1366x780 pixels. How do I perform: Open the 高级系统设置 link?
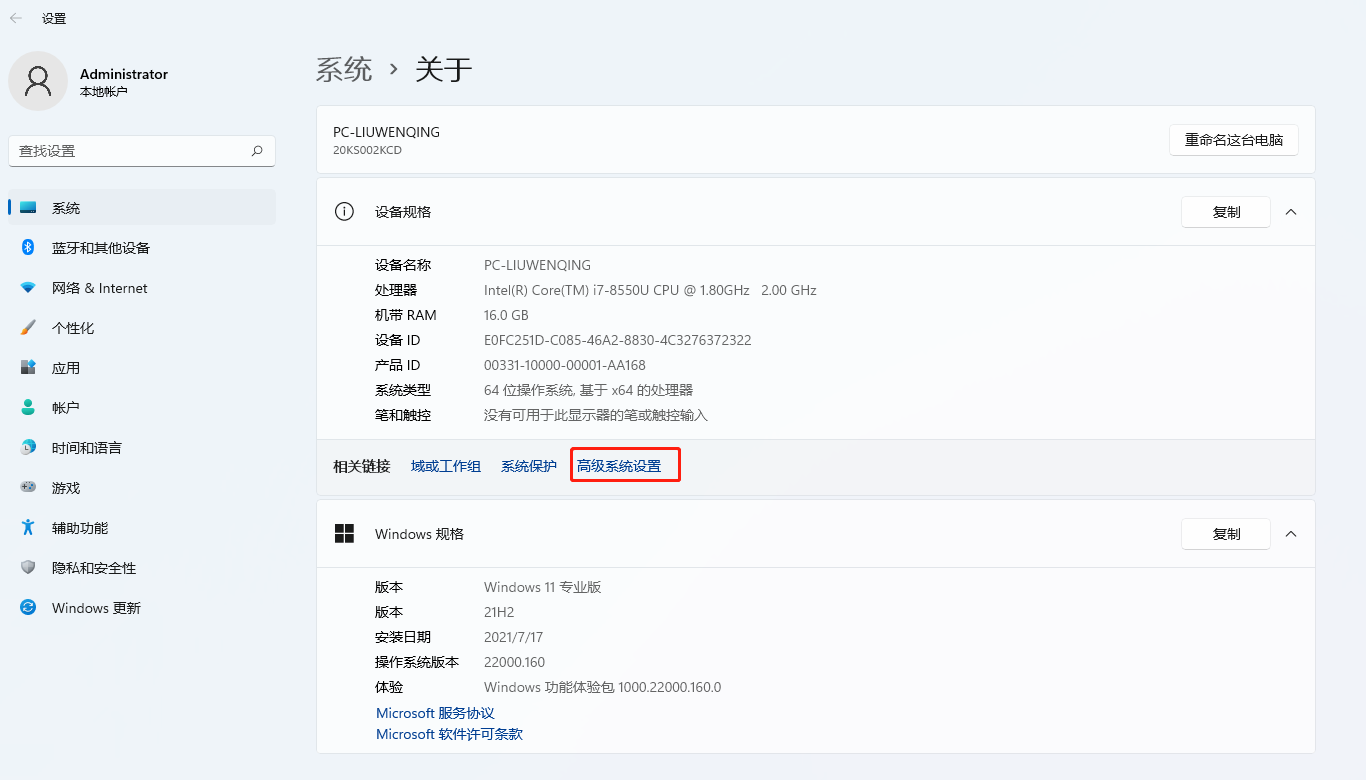pyautogui.click(x=619, y=466)
